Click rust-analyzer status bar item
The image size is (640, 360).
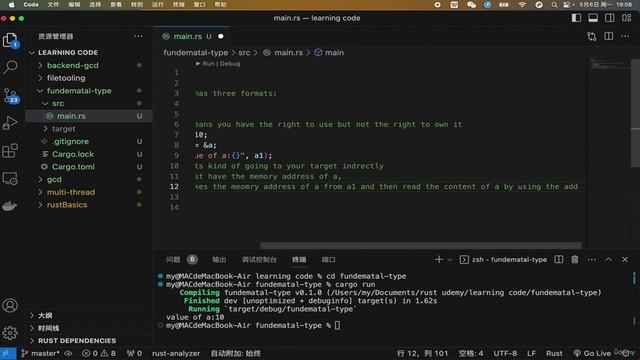176,353
